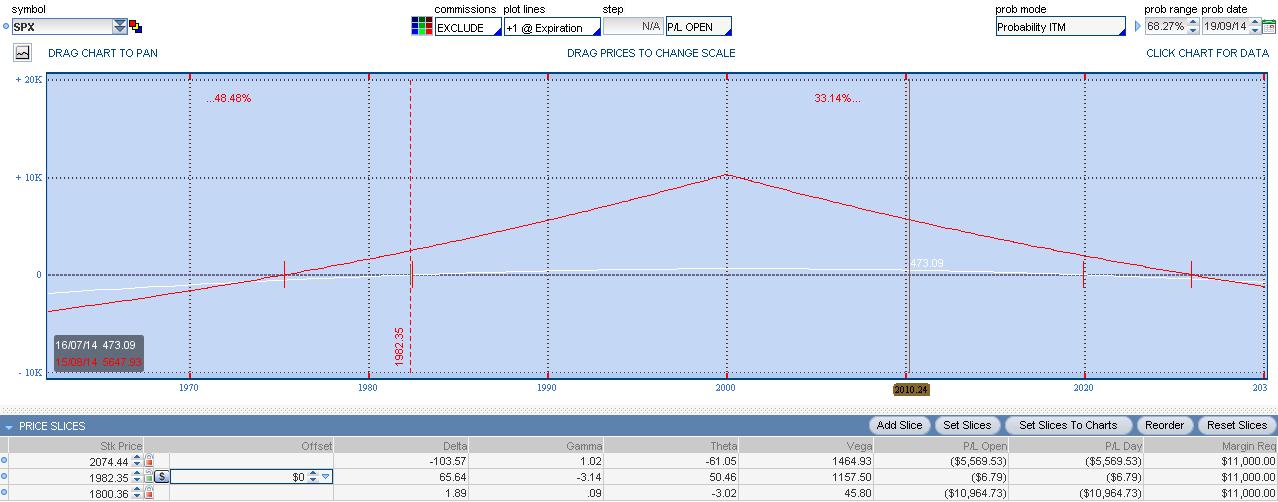Click the step N/A field

tap(633, 27)
